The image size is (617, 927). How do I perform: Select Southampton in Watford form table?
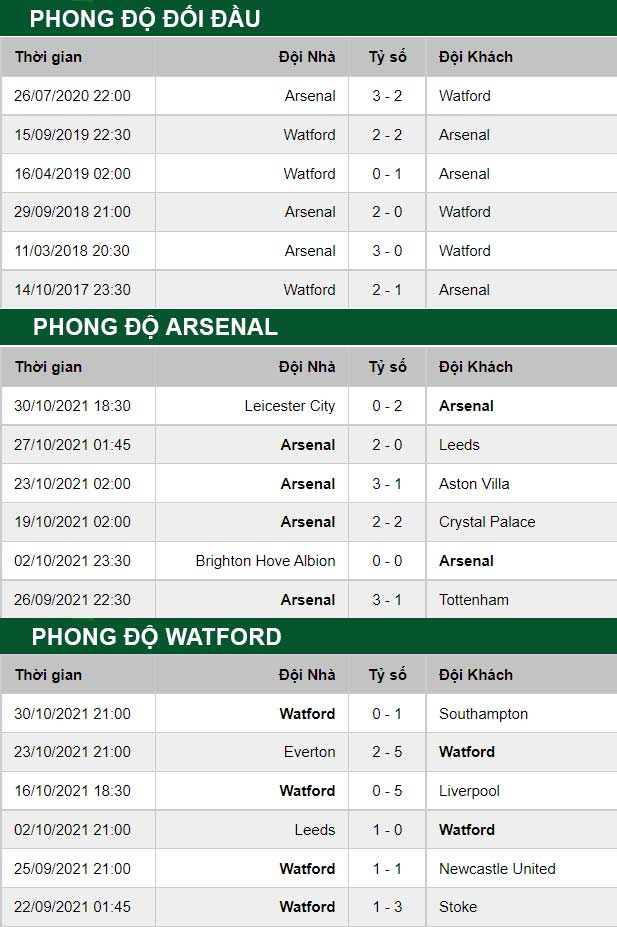(x=483, y=714)
